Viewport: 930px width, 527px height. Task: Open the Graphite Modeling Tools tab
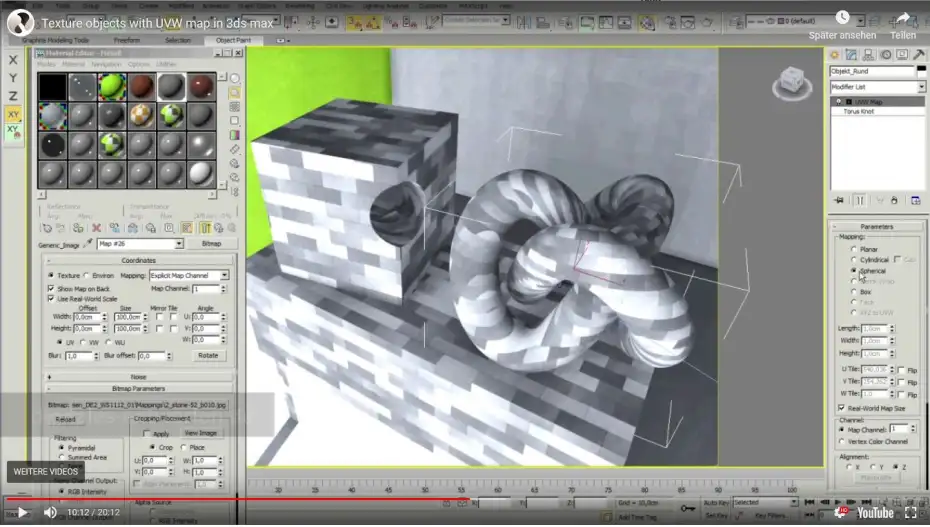coord(56,40)
